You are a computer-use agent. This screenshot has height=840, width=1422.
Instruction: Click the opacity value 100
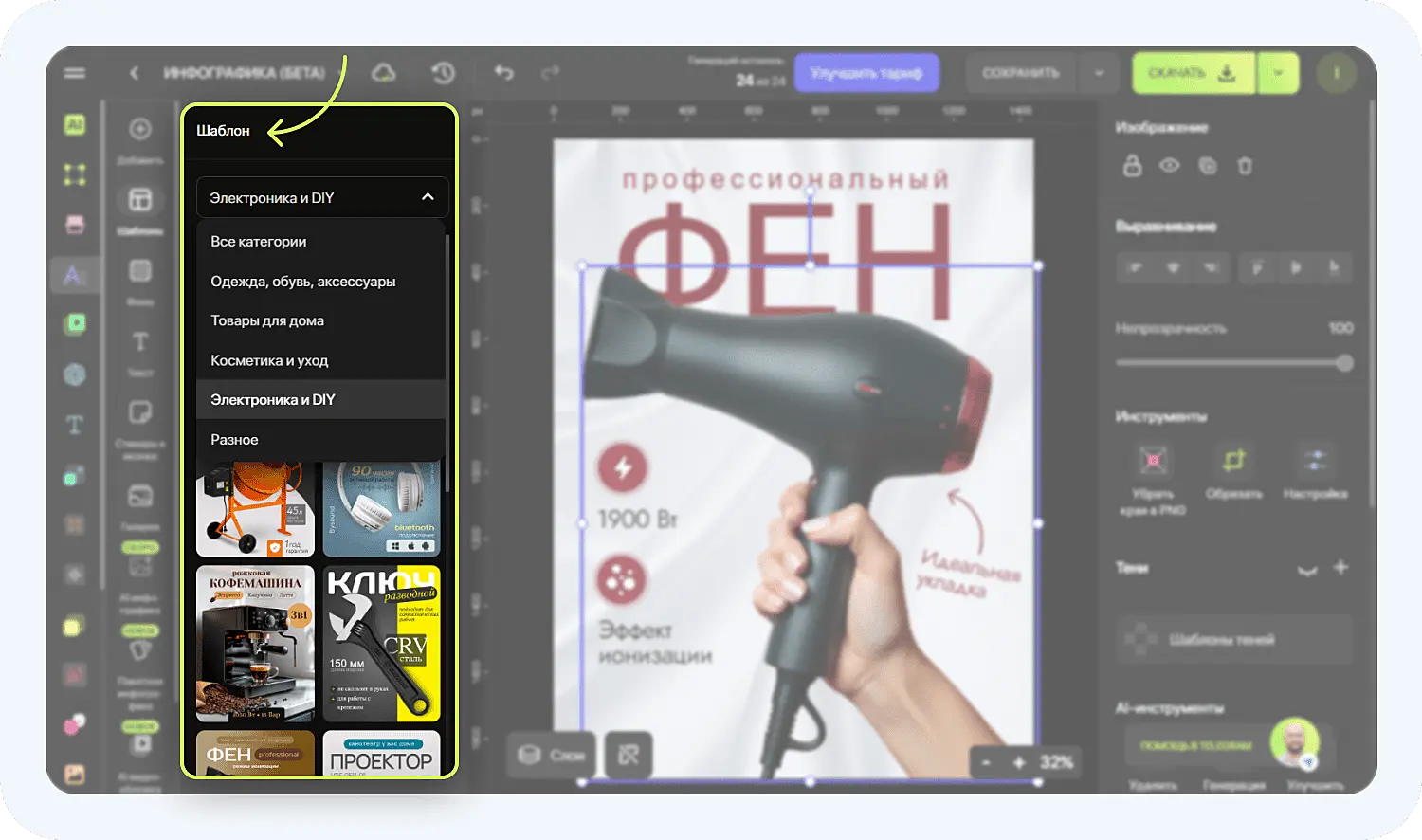point(1340,328)
